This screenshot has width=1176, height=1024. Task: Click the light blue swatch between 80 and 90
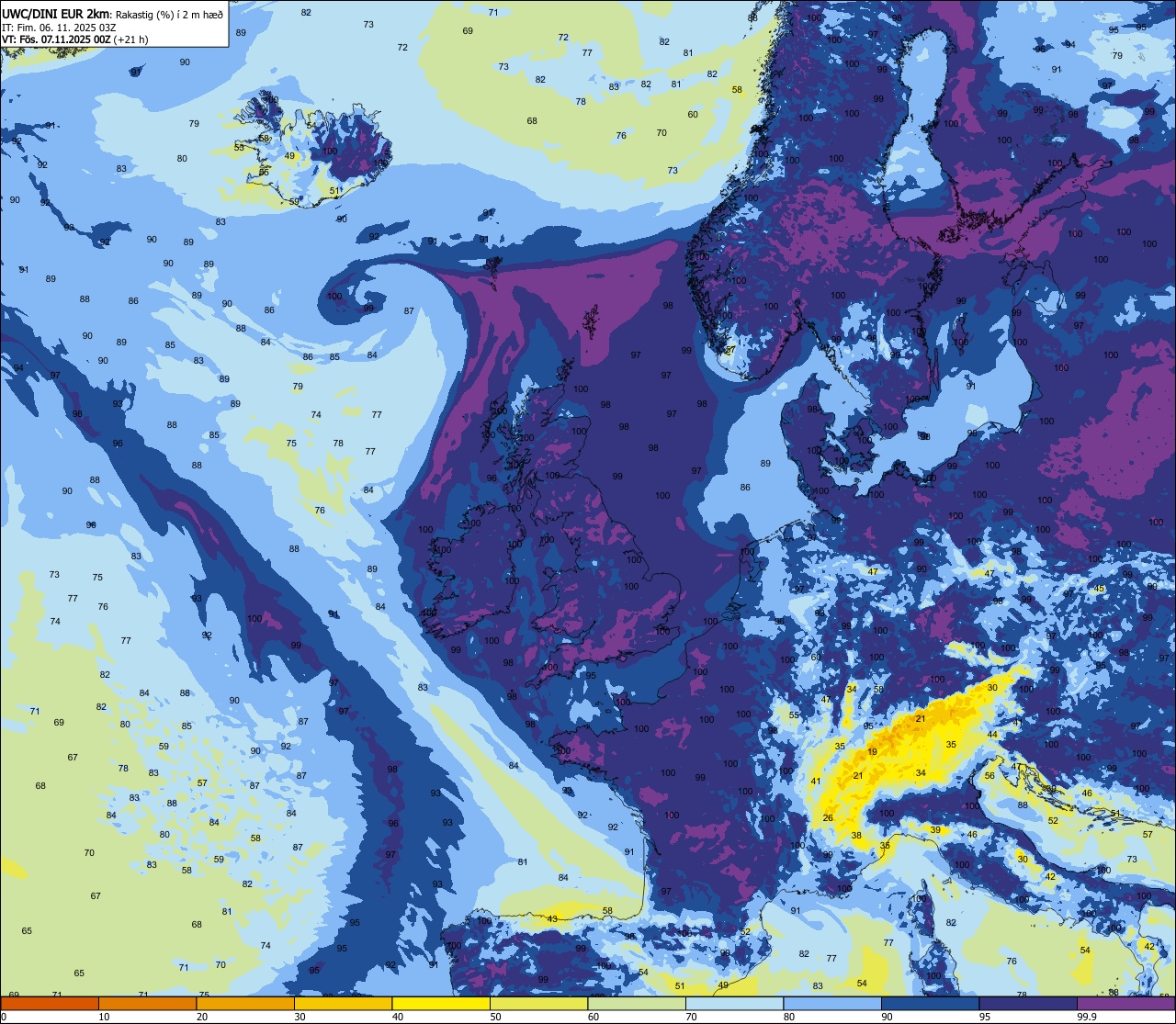pyautogui.click(x=832, y=1003)
